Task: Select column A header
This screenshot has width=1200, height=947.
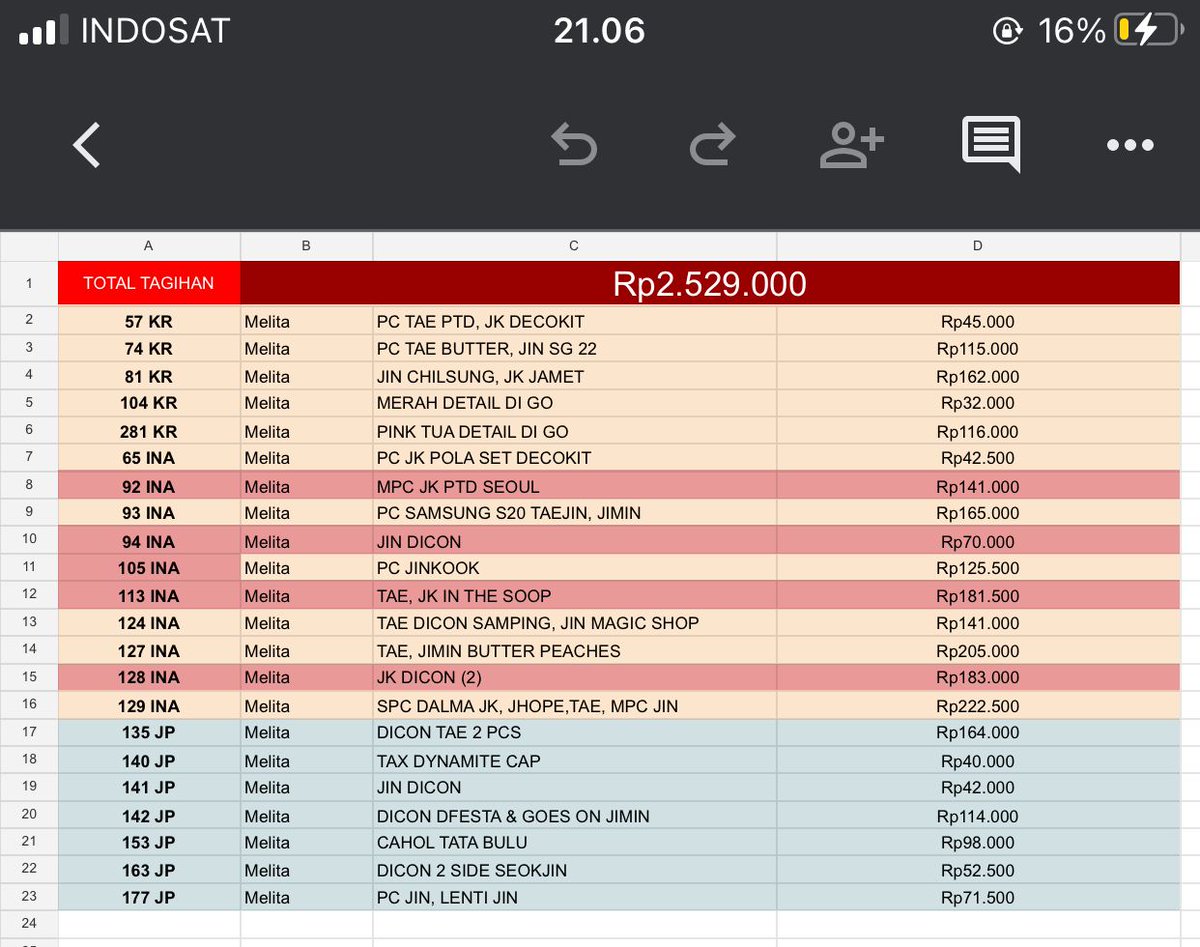Action: pyautogui.click(x=149, y=246)
